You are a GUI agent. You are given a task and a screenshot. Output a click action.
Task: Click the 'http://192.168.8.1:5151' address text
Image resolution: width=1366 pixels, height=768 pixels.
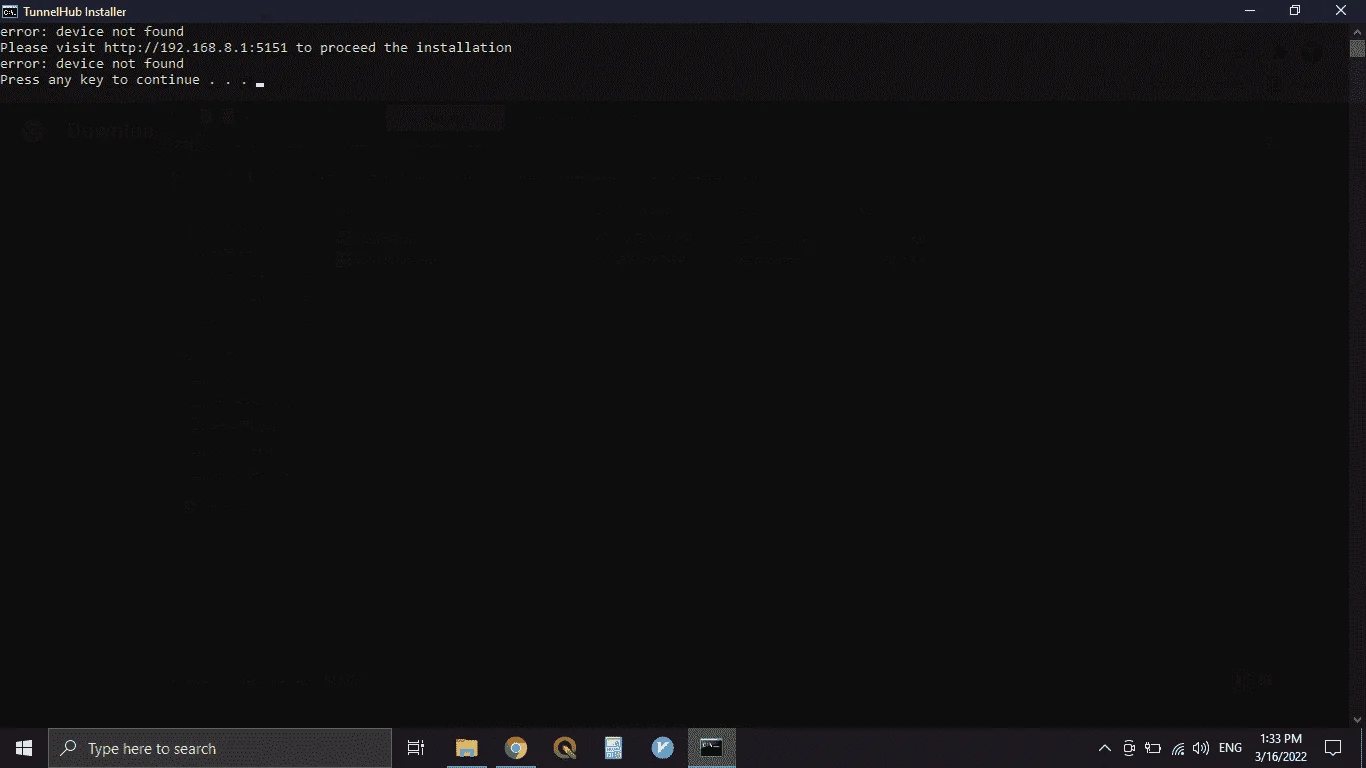[196, 48]
